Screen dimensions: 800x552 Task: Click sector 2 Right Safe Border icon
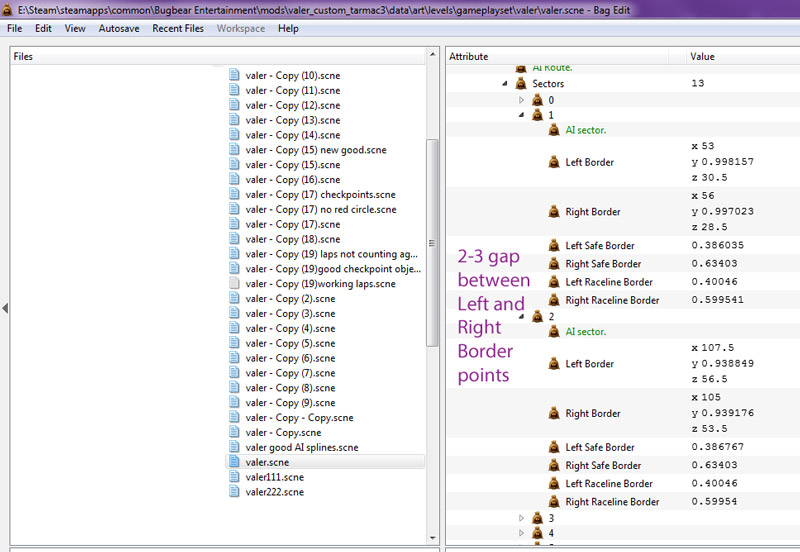[x=554, y=465]
